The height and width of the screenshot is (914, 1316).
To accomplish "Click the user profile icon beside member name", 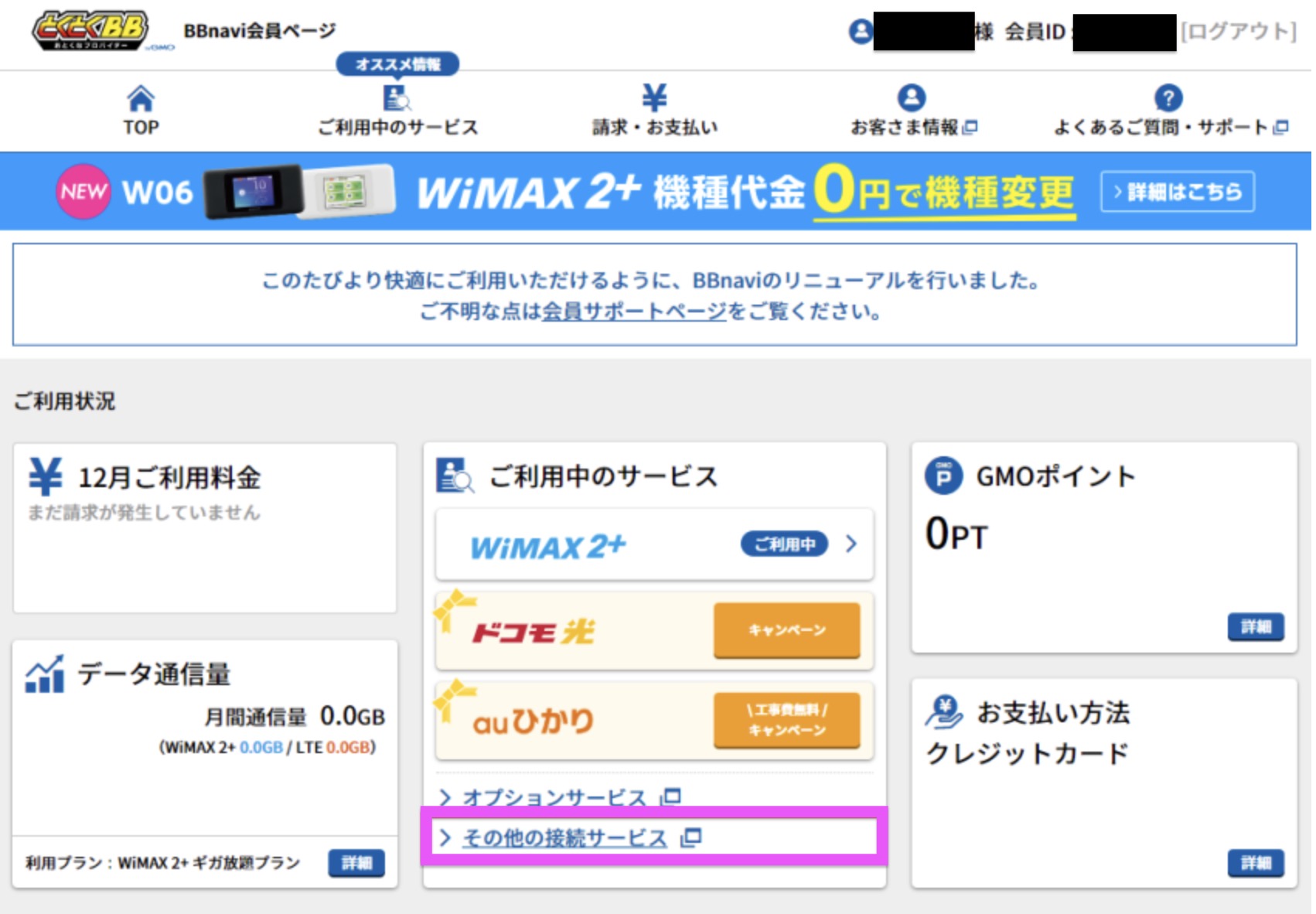I will (861, 32).
